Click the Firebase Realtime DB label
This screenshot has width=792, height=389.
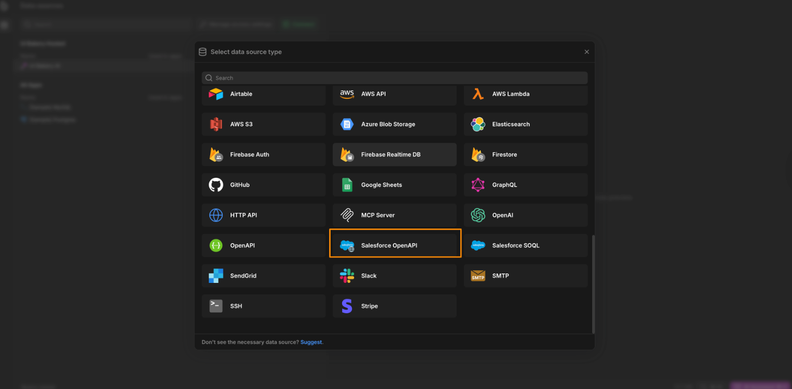click(391, 155)
